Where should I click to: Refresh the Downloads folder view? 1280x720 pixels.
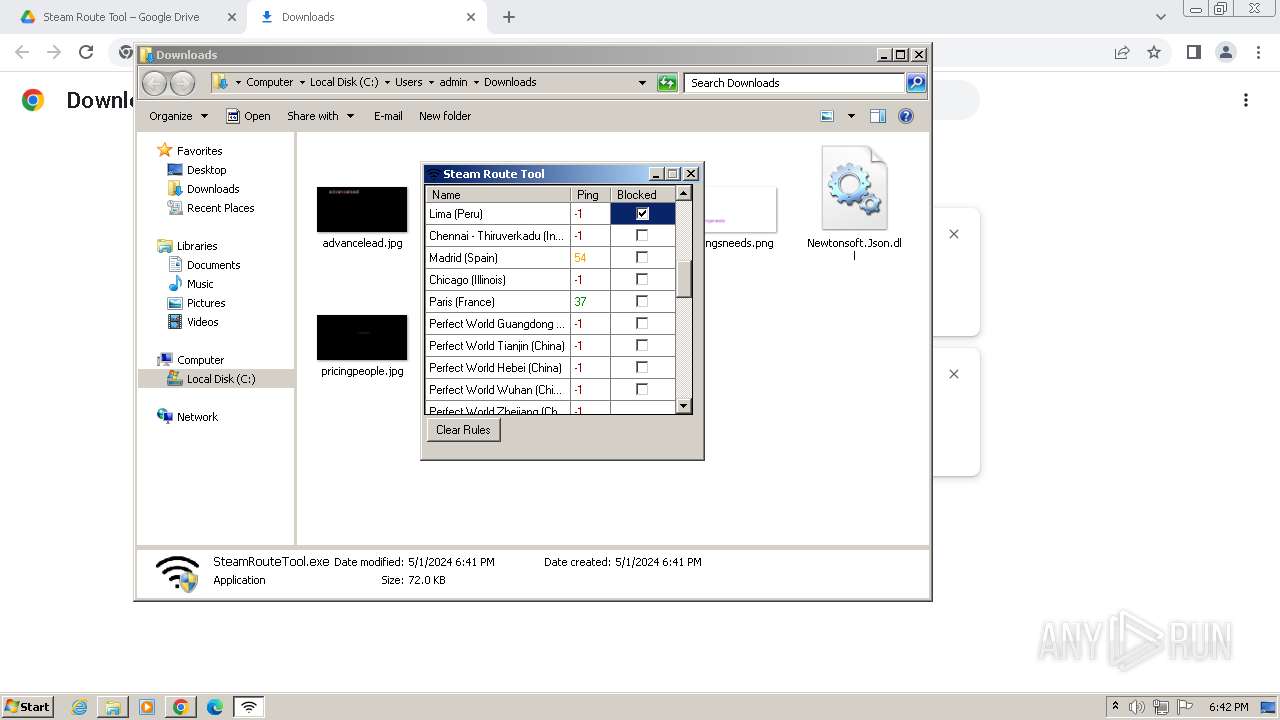point(667,83)
